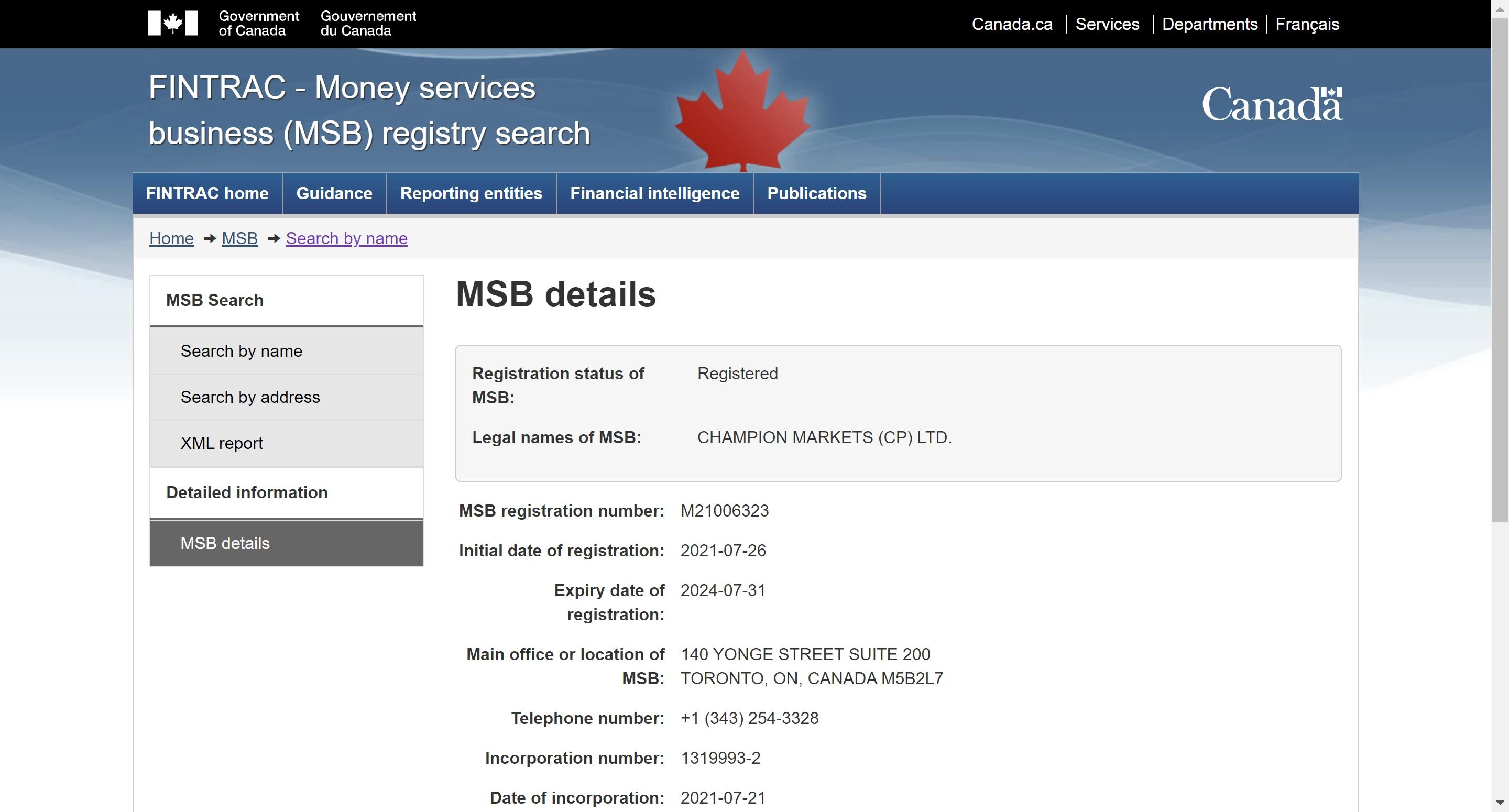This screenshot has width=1509, height=812.
Task: Click TORONTO, ON, CANADA M5B2L7 text
Action: click(812, 678)
